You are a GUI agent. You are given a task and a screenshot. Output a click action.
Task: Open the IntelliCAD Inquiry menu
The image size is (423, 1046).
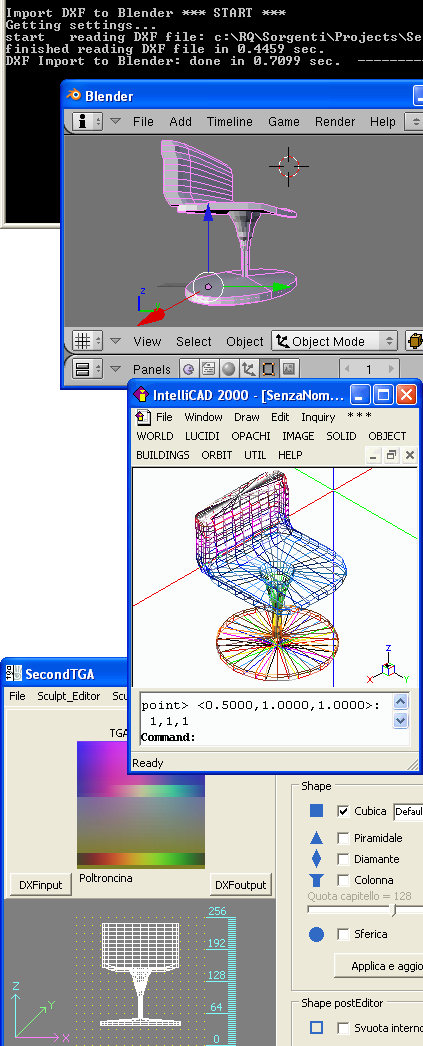coord(318,417)
